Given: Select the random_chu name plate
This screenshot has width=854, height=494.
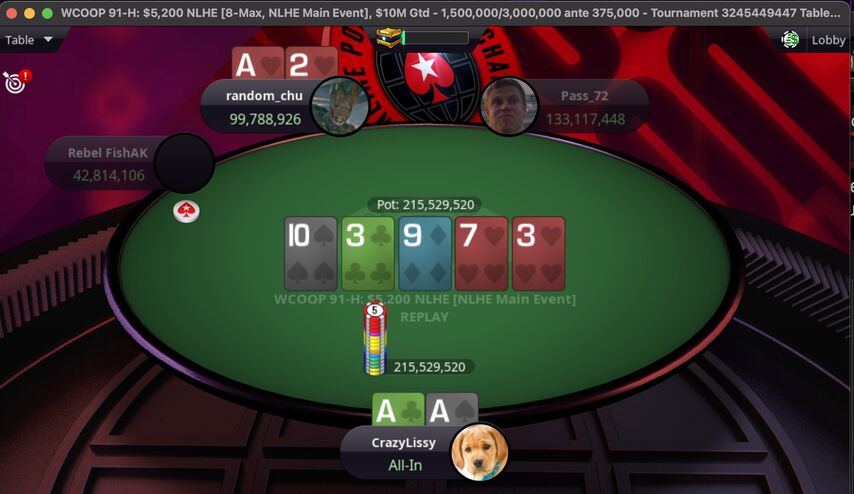Looking at the screenshot, I should tap(264, 107).
